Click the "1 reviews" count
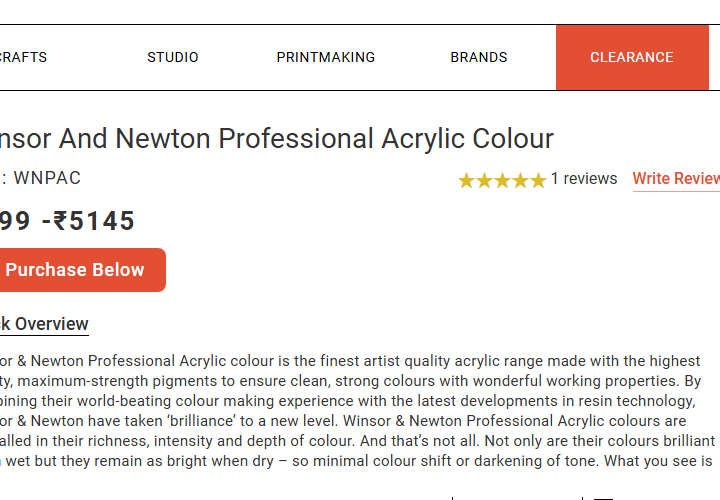 point(584,179)
